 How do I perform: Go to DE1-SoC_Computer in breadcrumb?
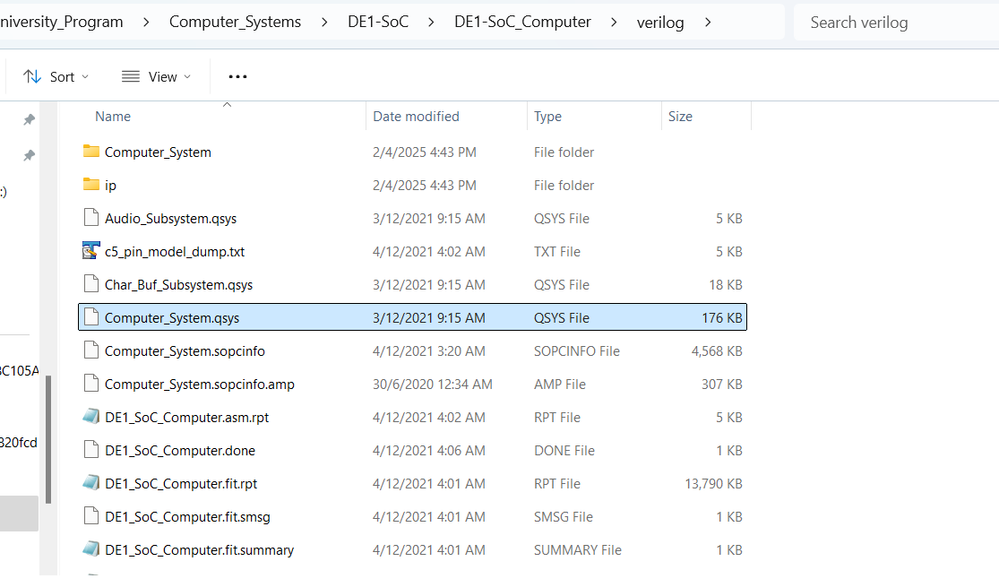(522, 22)
